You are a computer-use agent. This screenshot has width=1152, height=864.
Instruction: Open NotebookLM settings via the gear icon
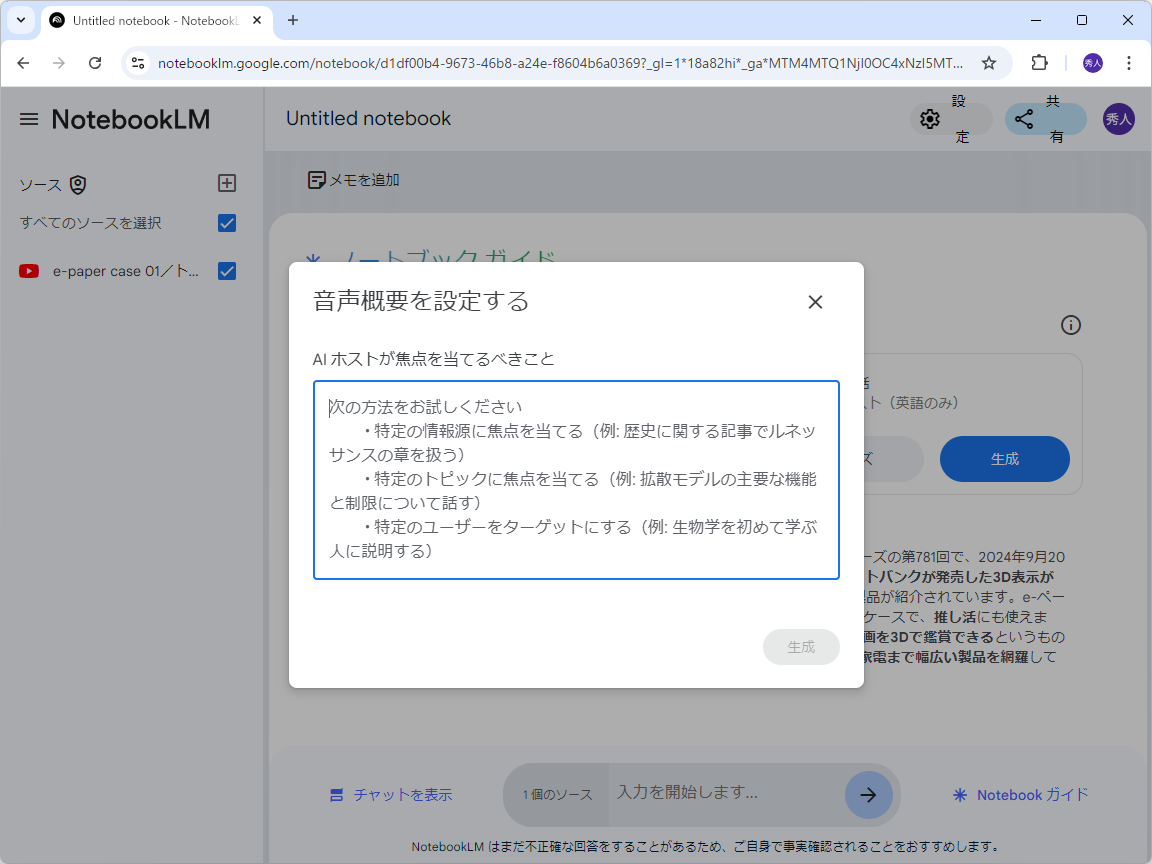(x=931, y=118)
